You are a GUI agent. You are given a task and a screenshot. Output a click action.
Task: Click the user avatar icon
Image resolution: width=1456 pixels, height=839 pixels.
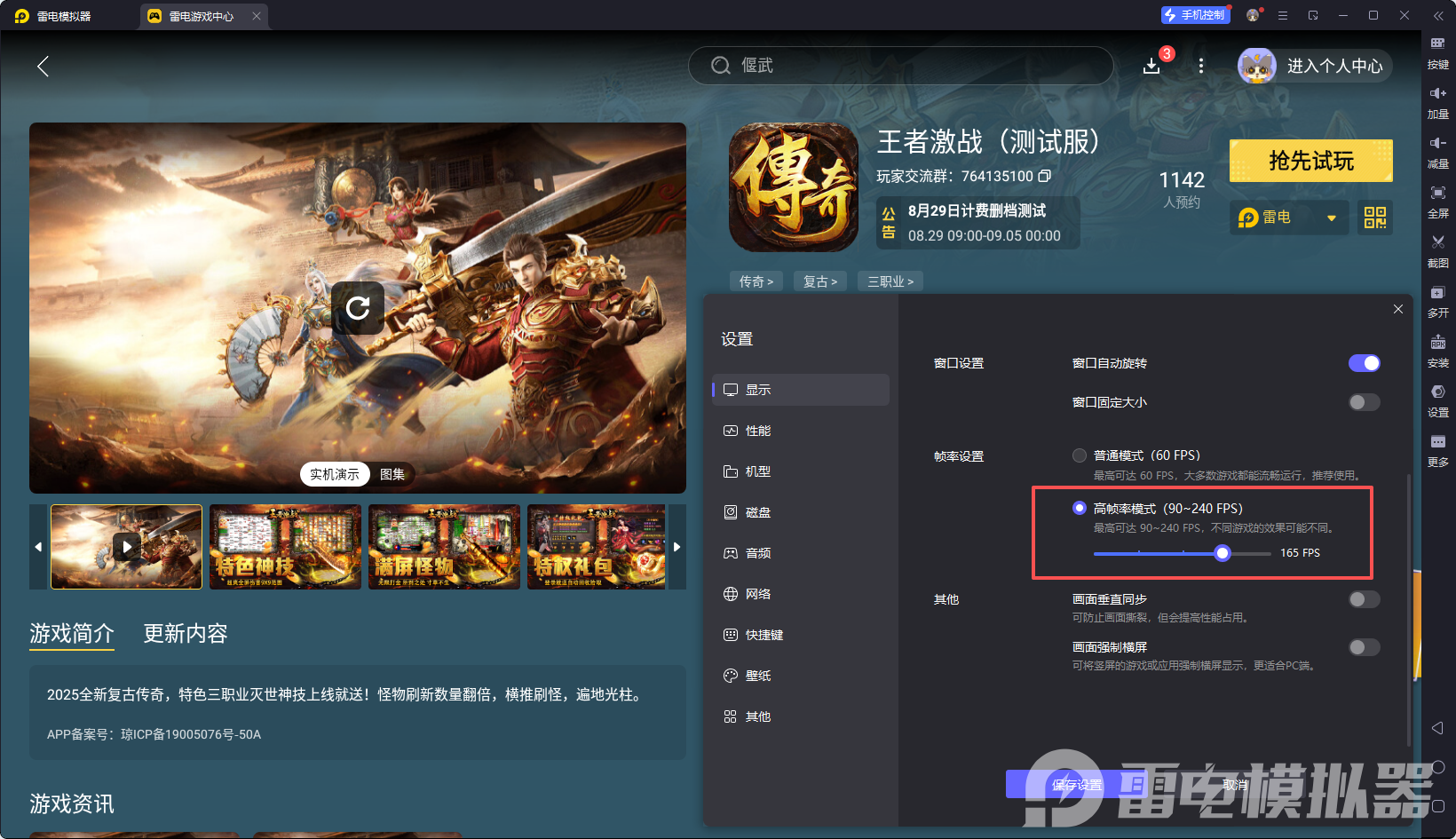(1257, 66)
